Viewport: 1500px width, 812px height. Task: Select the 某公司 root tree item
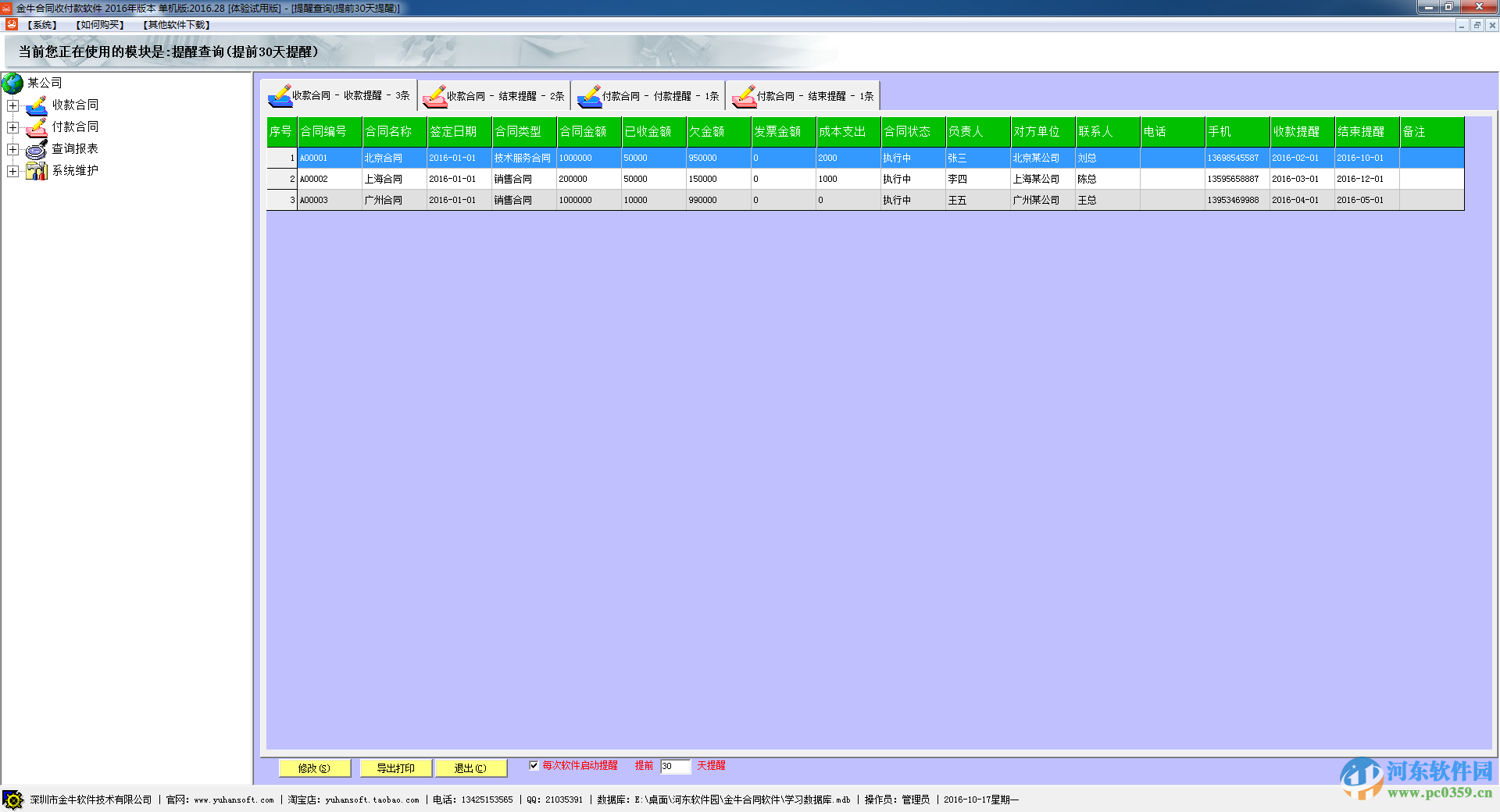click(x=45, y=83)
